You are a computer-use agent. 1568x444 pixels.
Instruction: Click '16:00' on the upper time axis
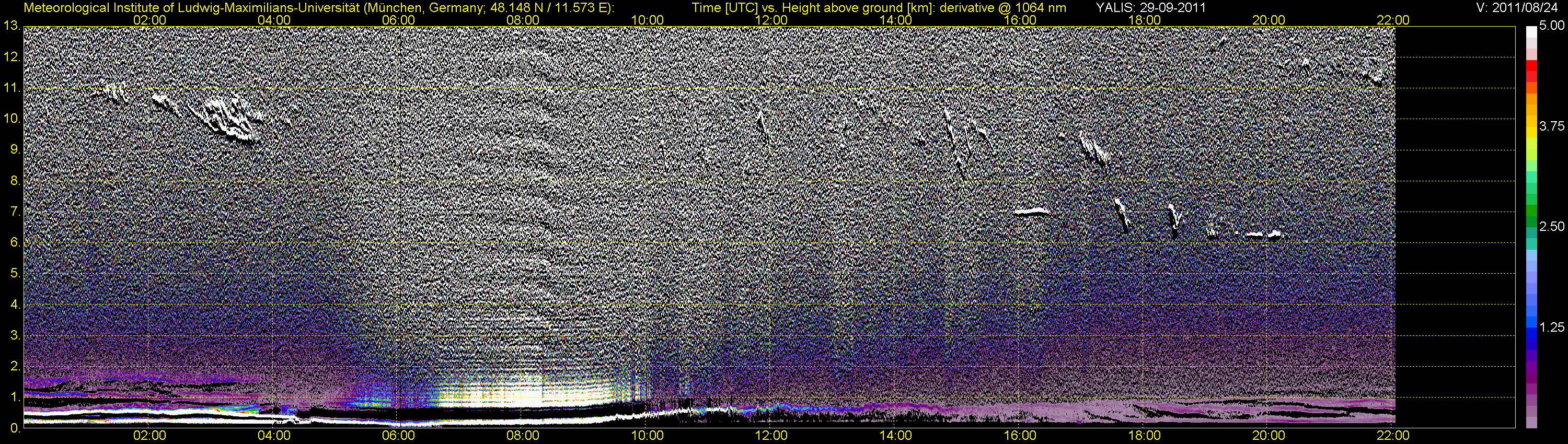1020,20
